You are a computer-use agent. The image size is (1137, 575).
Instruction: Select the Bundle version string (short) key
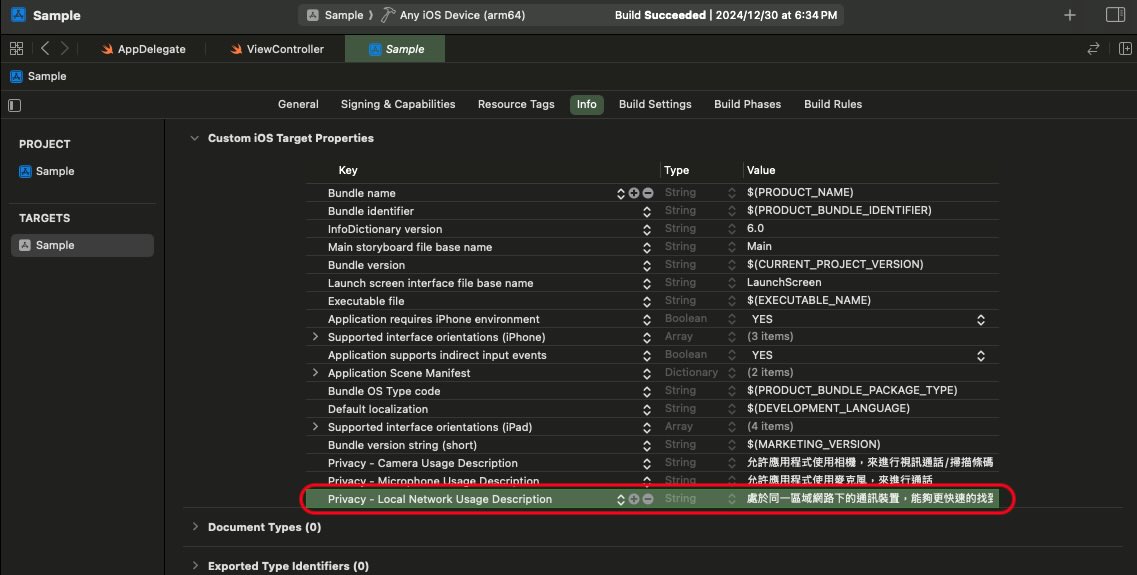click(x=402, y=445)
